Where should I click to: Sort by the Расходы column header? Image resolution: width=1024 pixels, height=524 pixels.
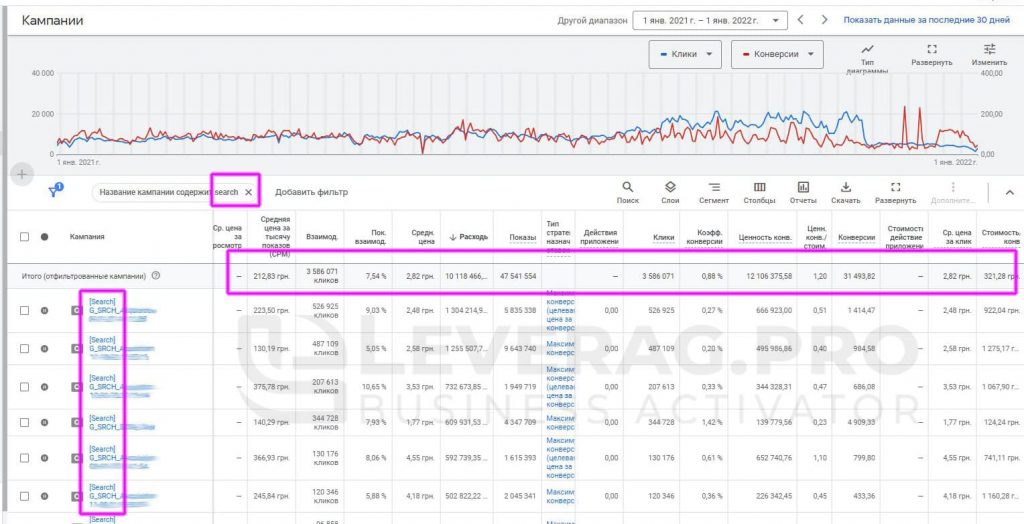click(x=468, y=237)
